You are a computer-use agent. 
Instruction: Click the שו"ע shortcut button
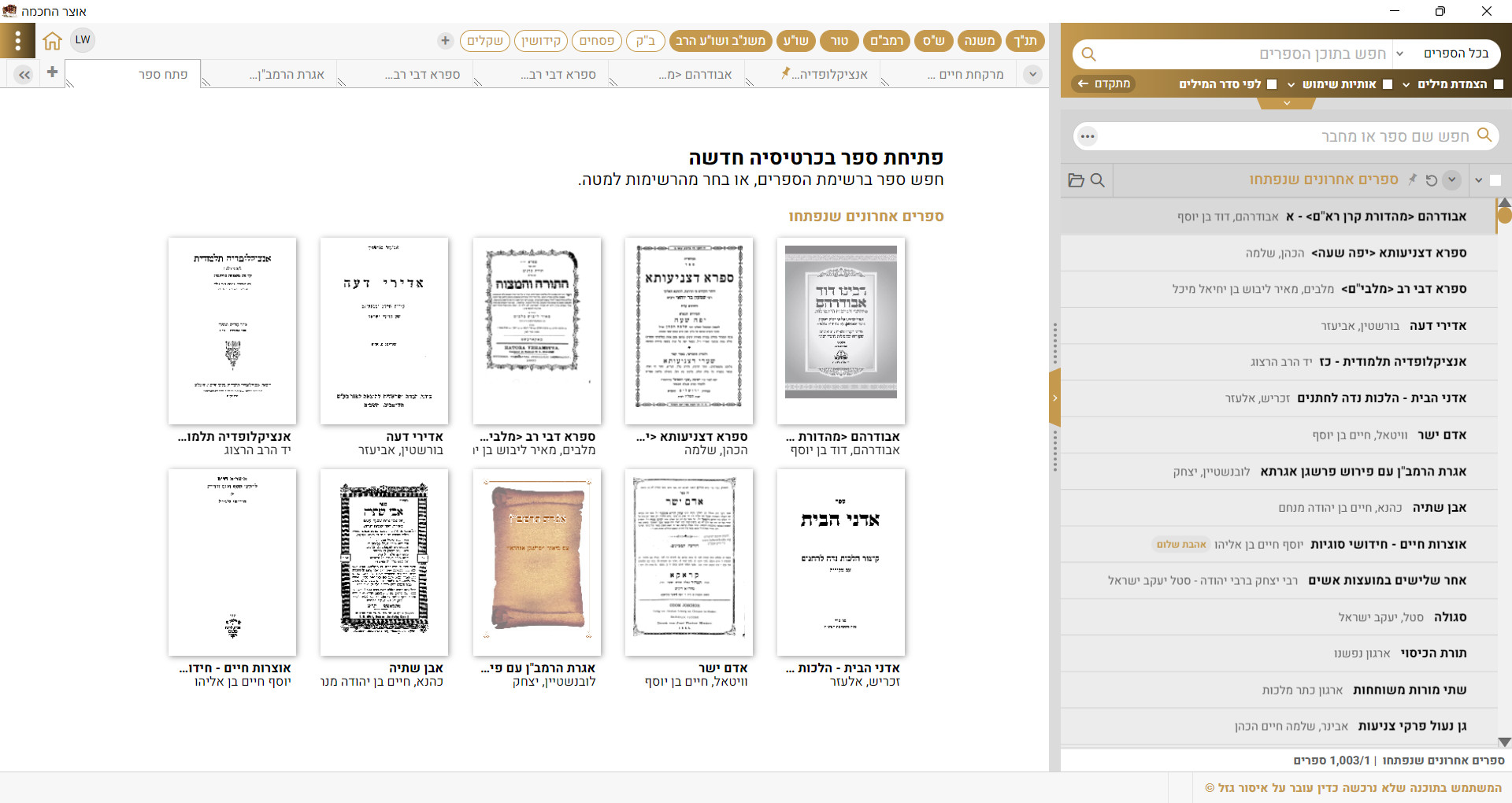click(x=795, y=41)
